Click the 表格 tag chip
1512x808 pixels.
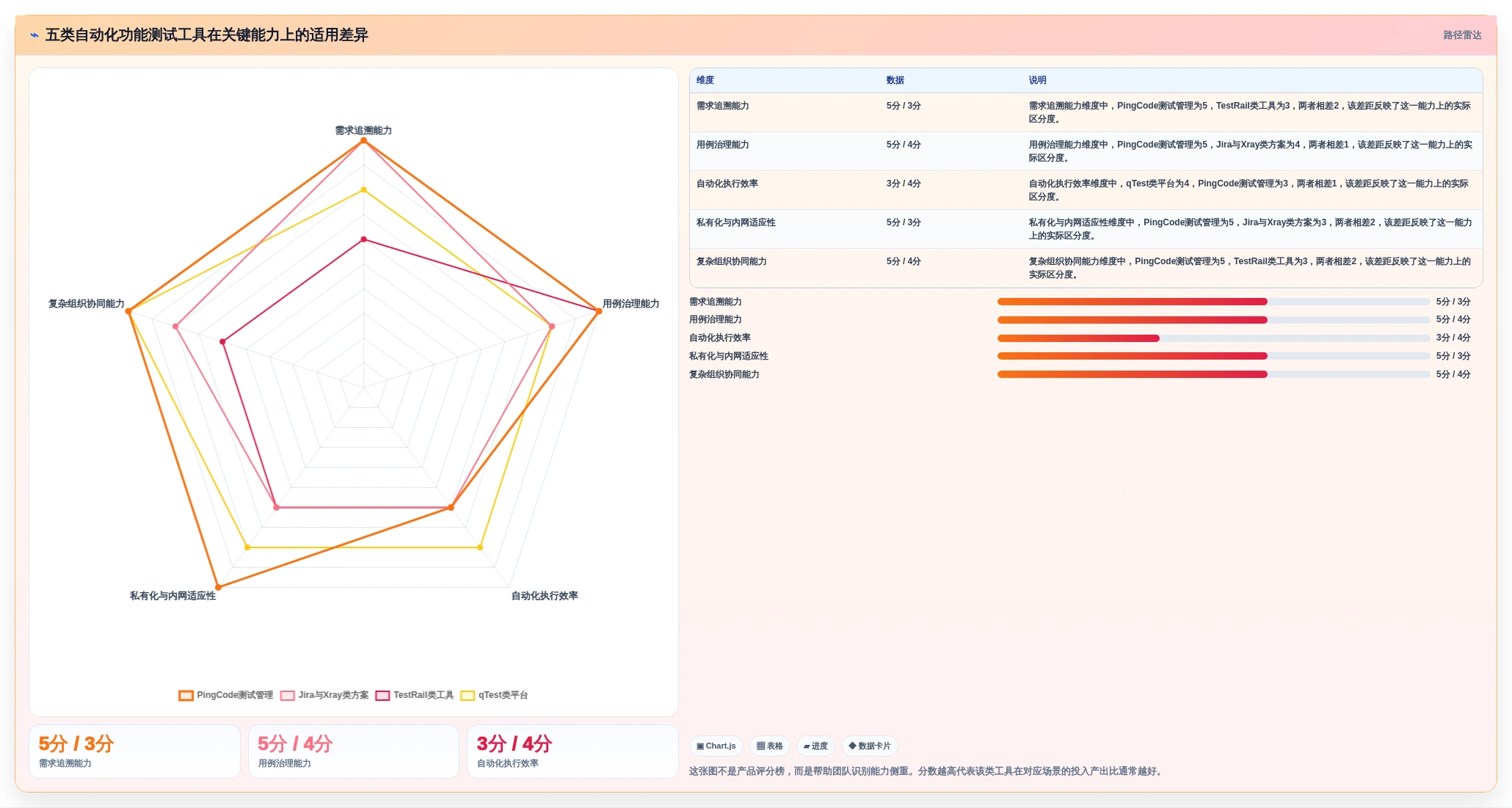770,746
